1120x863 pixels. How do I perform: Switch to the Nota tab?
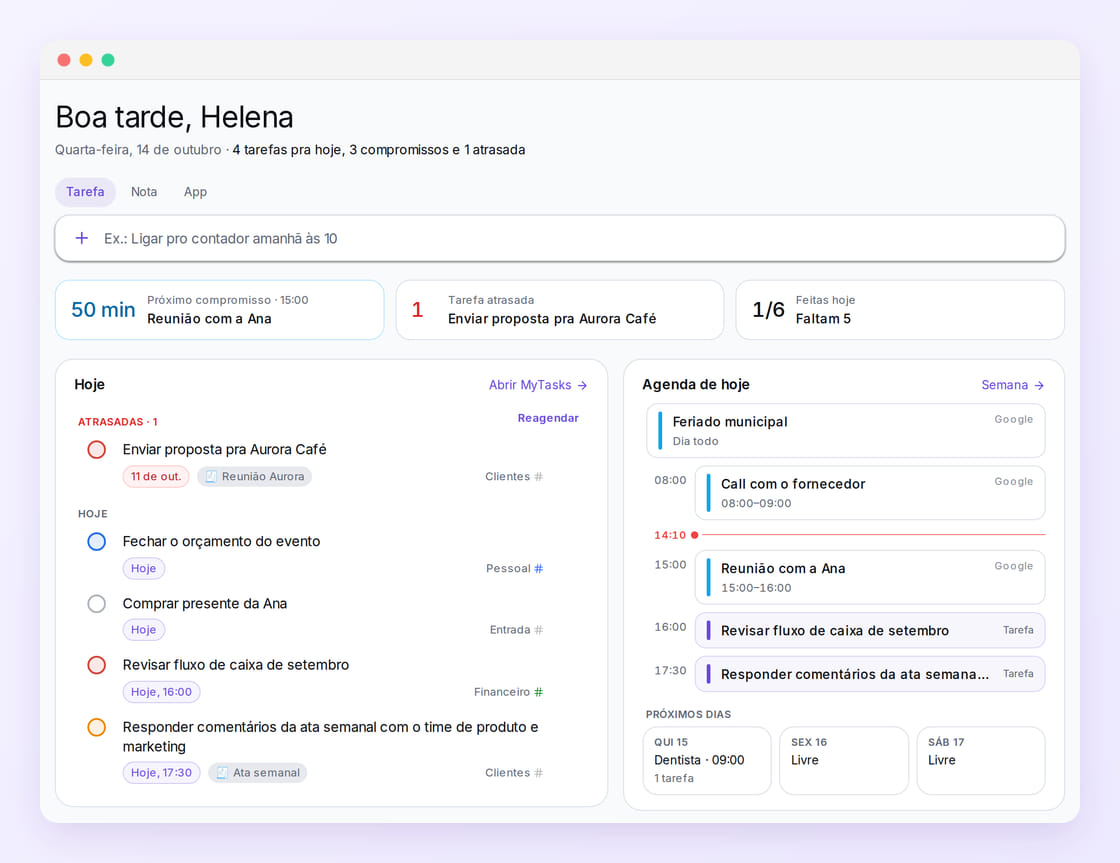point(144,191)
